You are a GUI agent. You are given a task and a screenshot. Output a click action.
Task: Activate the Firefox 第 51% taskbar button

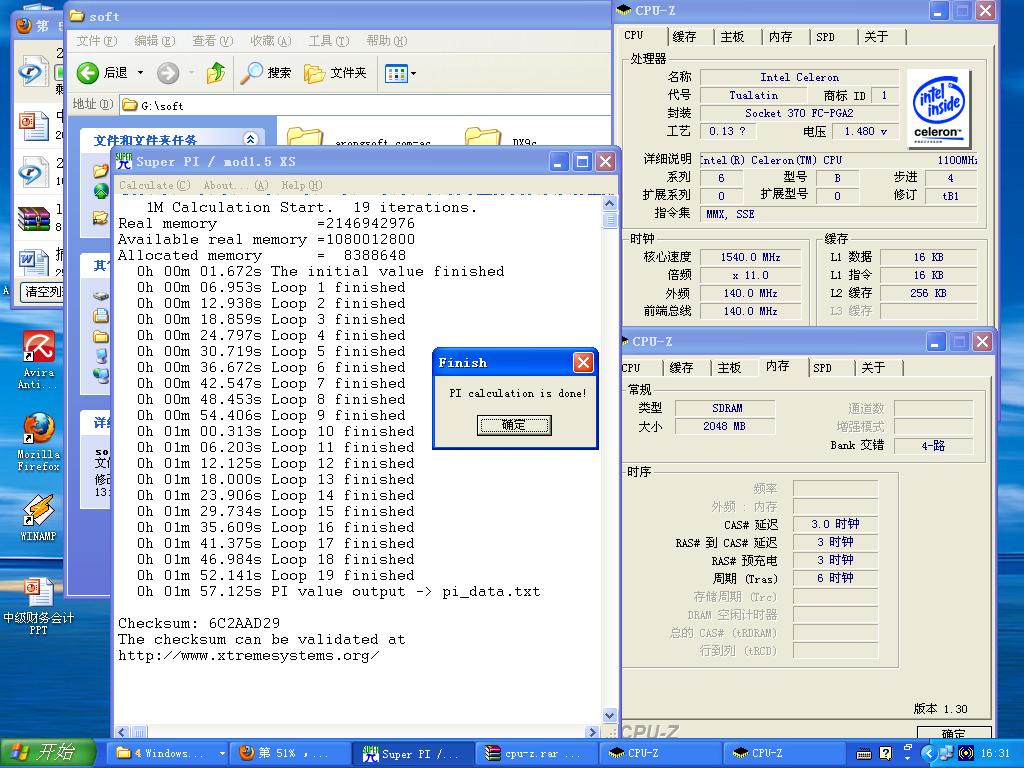(291, 754)
